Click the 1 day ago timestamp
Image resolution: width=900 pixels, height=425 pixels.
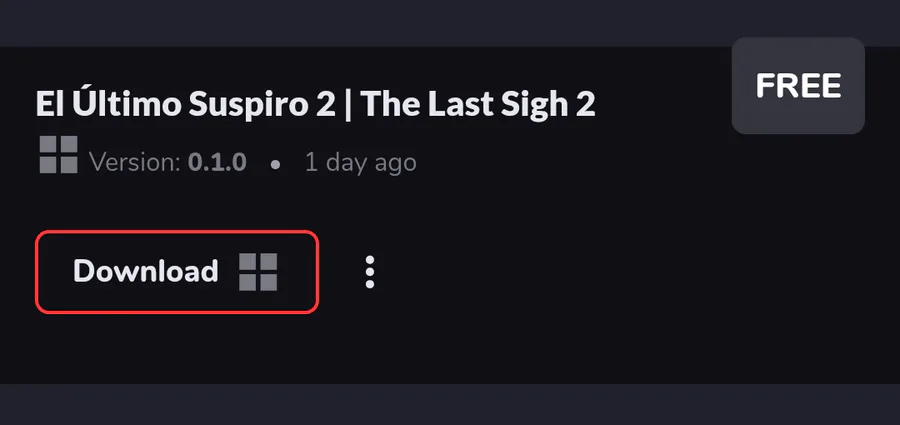click(x=360, y=163)
